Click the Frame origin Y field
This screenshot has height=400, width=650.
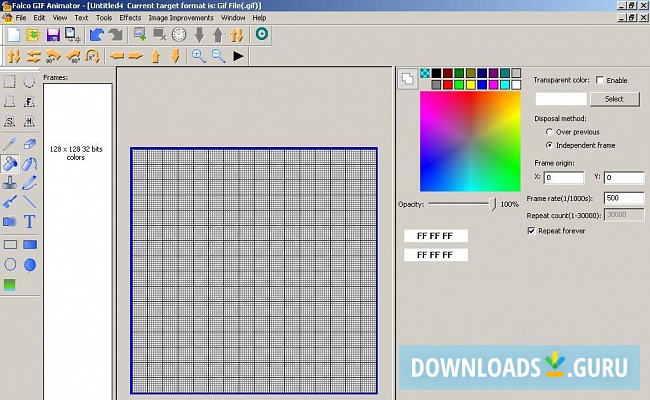point(624,177)
